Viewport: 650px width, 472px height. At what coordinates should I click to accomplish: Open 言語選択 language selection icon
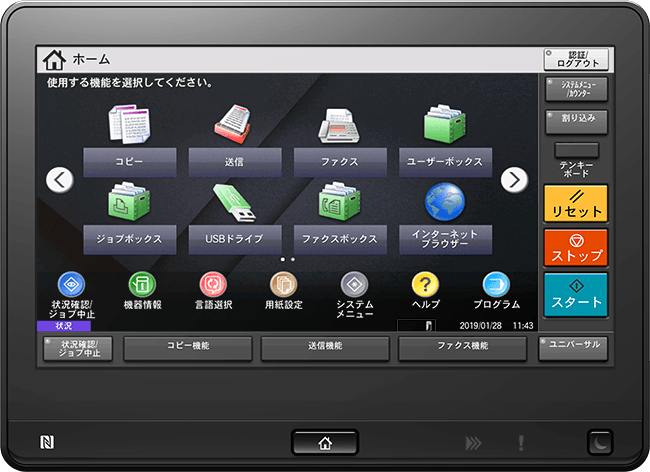(213, 285)
